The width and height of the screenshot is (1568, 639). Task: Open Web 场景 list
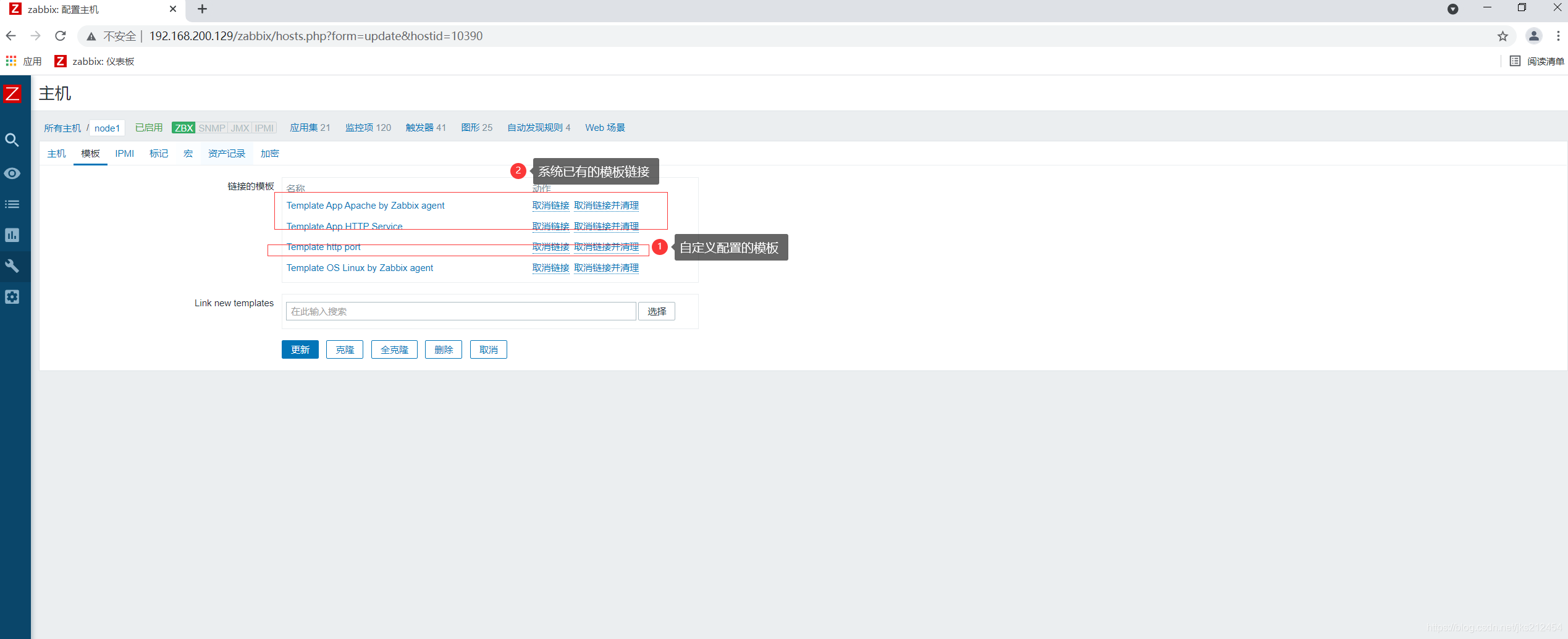605,128
